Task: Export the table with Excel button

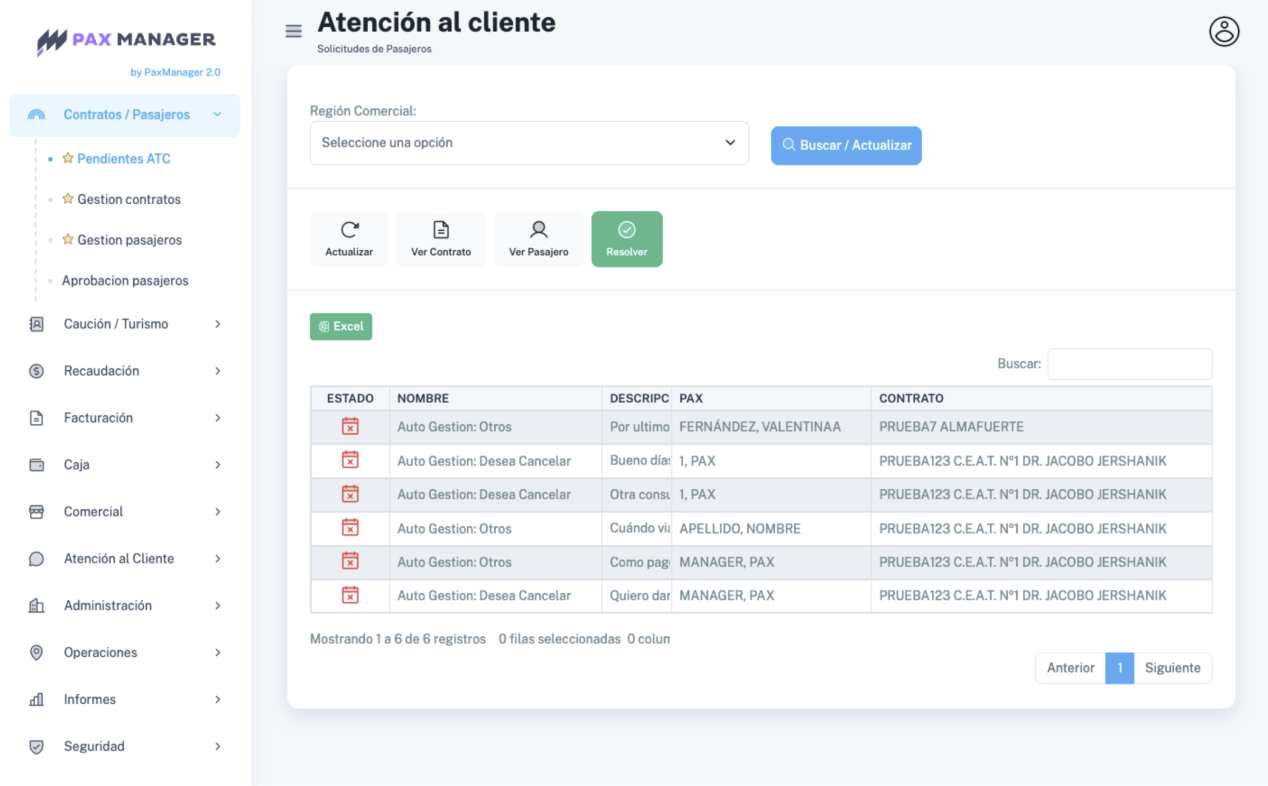Action: [x=341, y=327]
